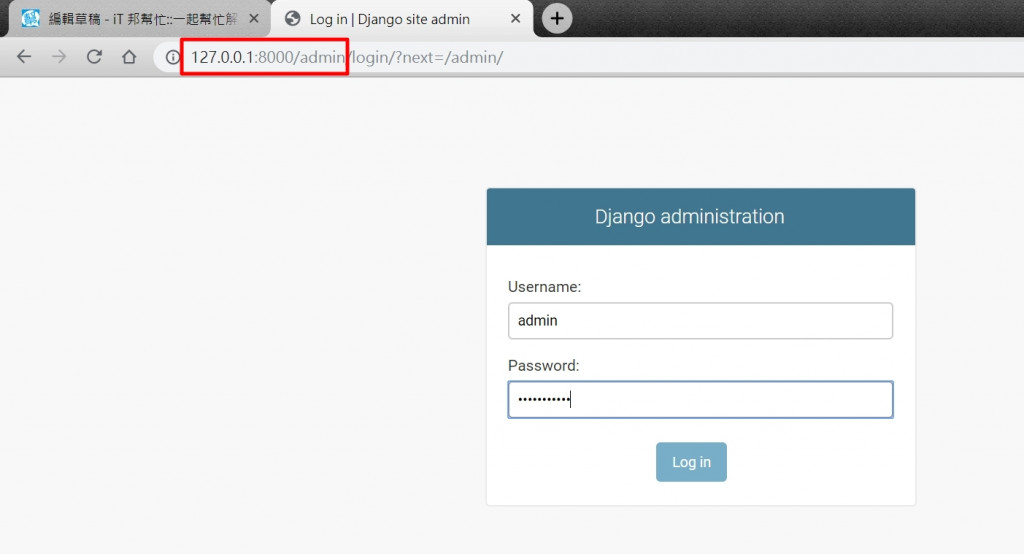Click the browser forward arrow
Viewport: 1024px width, 554px height.
point(59,57)
